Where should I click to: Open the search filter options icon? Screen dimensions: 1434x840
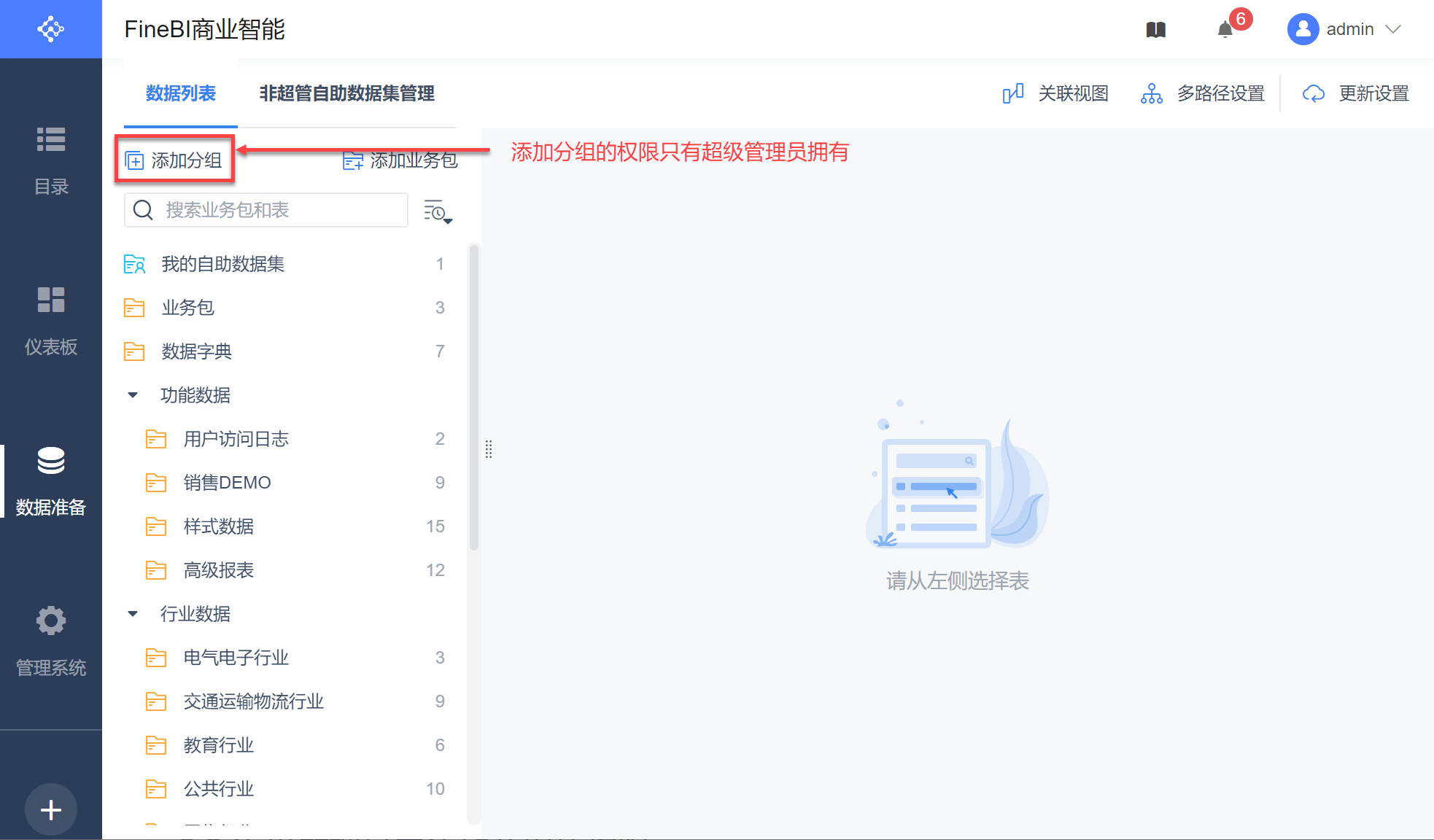pyautogui.click(x=438, y=211)
